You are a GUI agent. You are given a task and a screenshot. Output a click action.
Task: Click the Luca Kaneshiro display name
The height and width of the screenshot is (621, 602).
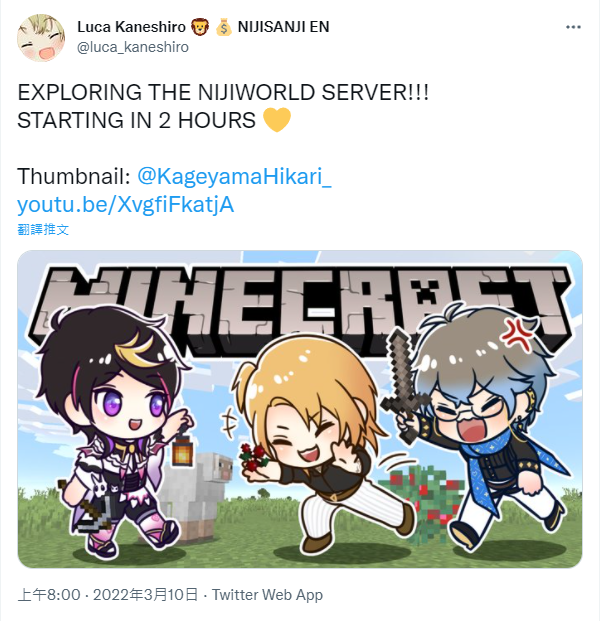pyautogui.click(x=131, y=27)
